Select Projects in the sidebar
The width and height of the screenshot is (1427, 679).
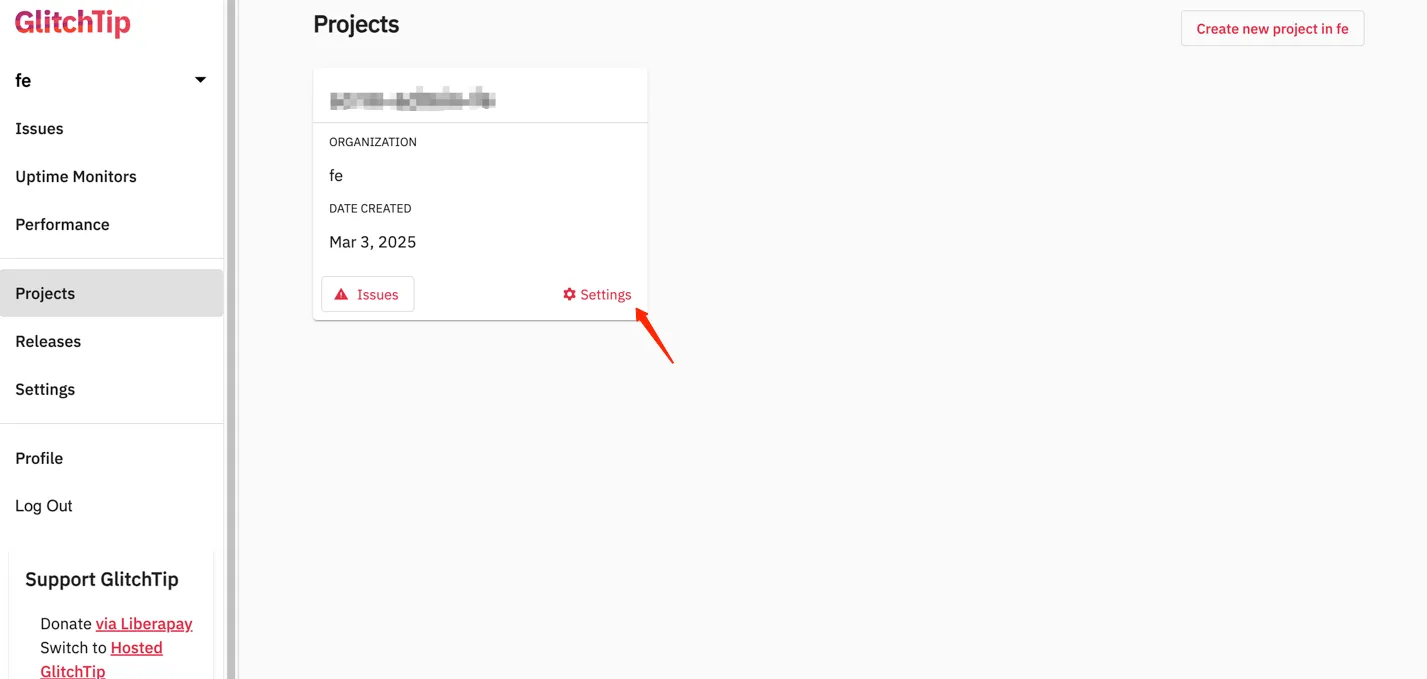[x=111, y=293]
